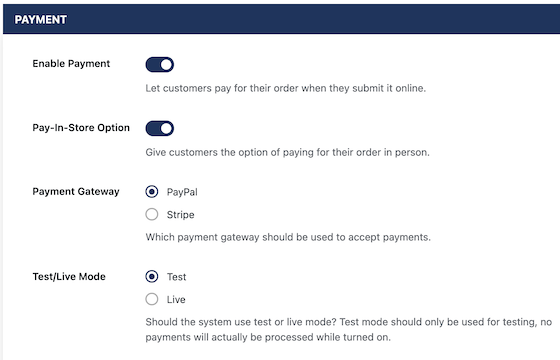Click the Stripe option label text

(x=181, y=215)
